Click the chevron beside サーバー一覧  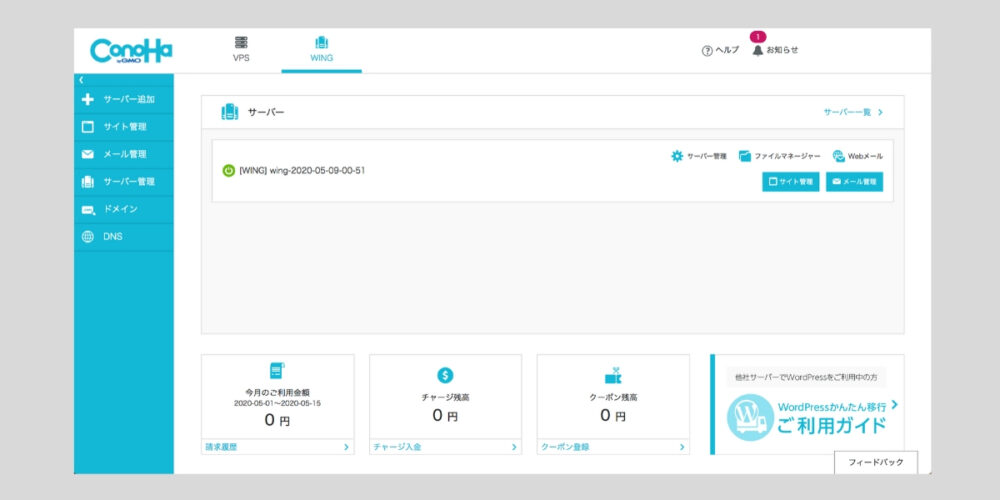[880, 112]
